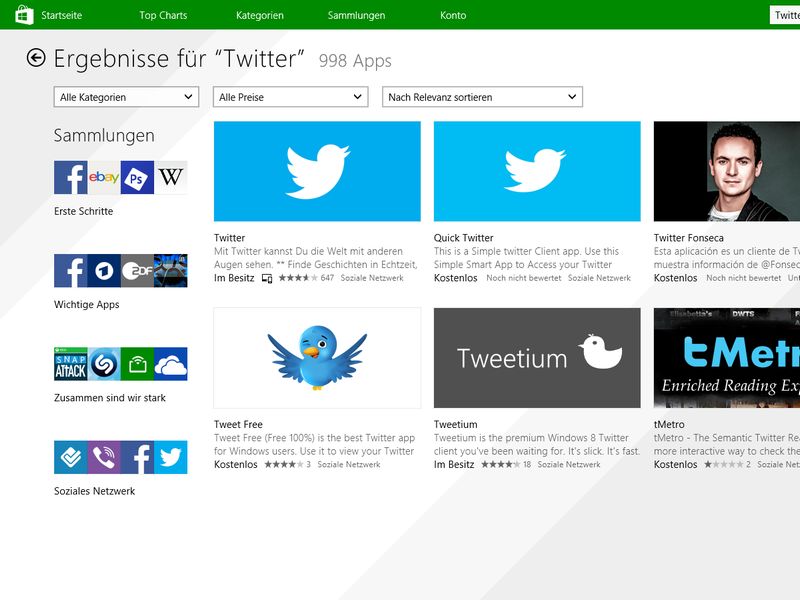Image resolution: width=800 pixels, height=600 pixels.
Task: Open the Quick Twitter app title
Action: [463, 238]
